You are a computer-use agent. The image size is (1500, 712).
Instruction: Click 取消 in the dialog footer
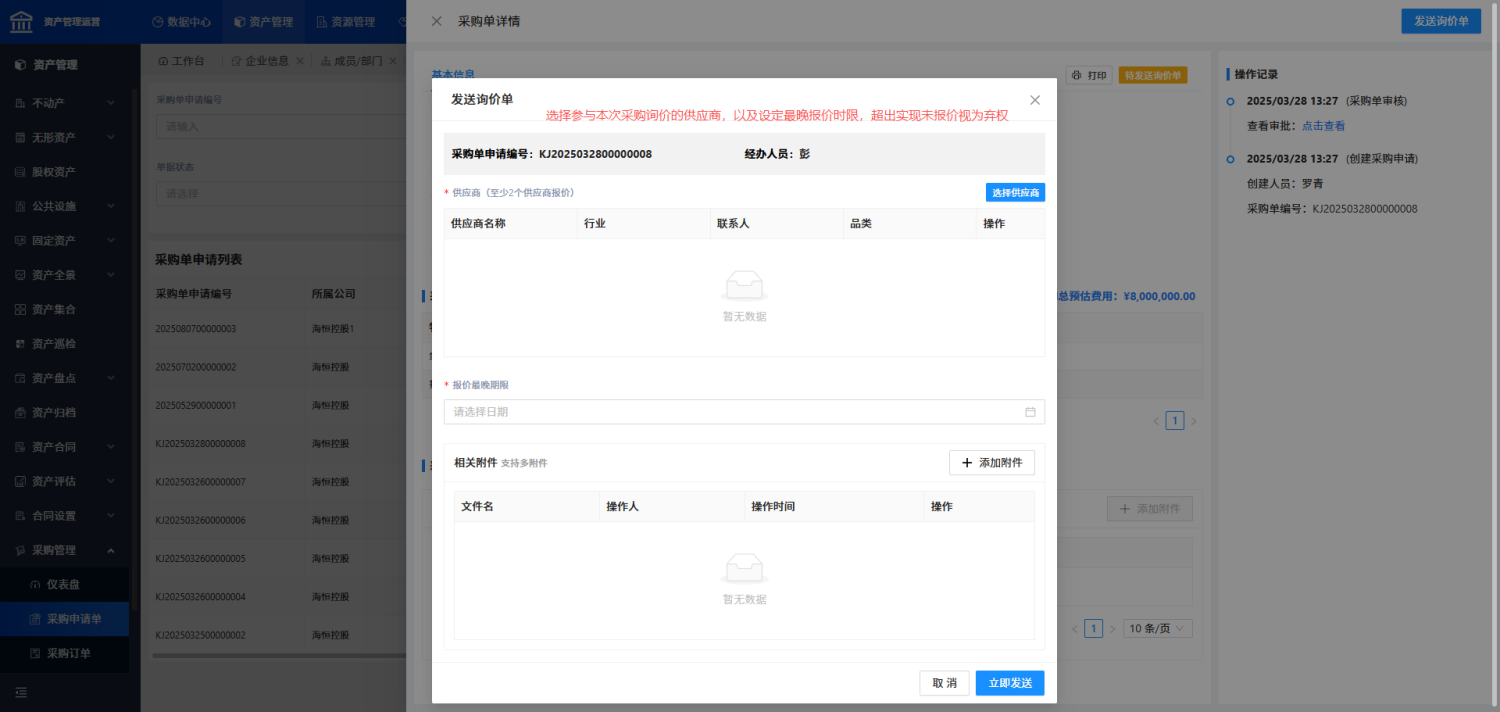(944, 683)
